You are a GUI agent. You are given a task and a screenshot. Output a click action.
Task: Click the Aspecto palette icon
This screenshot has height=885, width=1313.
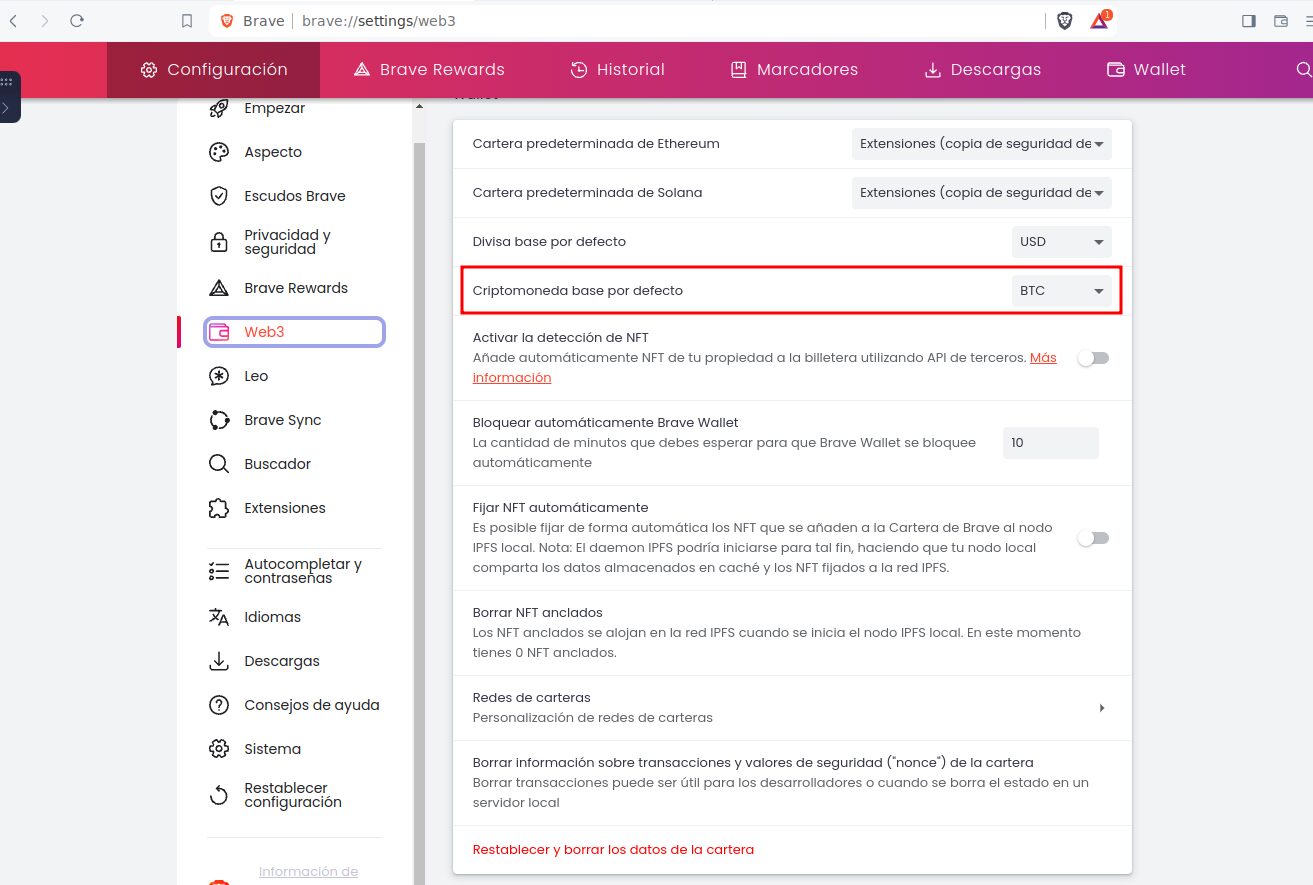[x=219, y=152]
